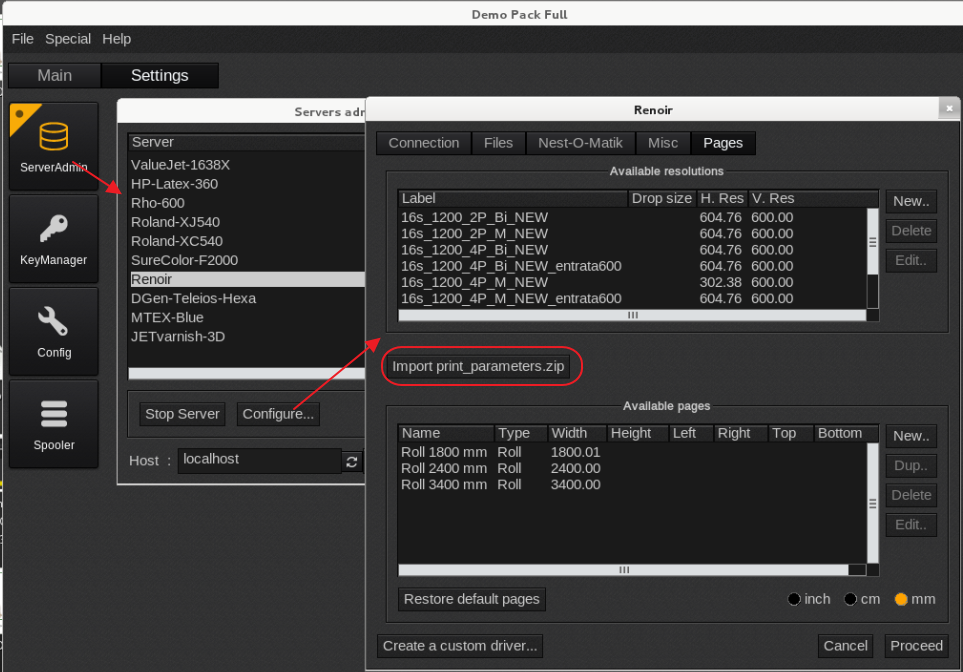Select the mm unit radio button
Viewport: 963px width, 672px height.
coord(900,599)
